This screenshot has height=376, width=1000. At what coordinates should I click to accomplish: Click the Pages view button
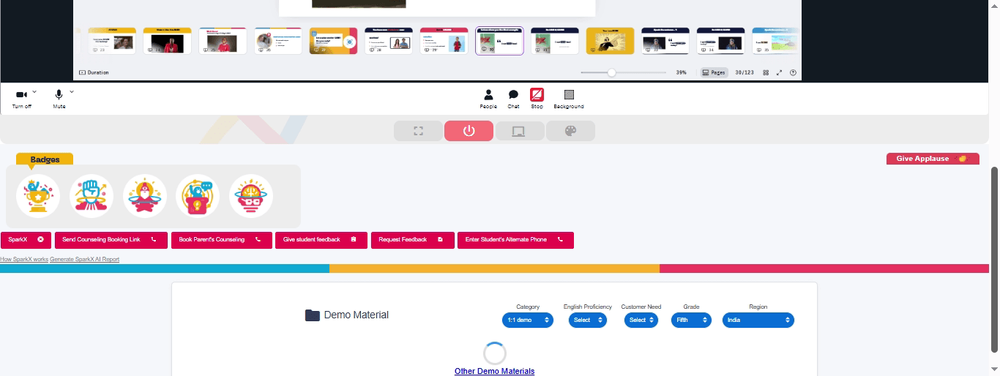point(714,73)
